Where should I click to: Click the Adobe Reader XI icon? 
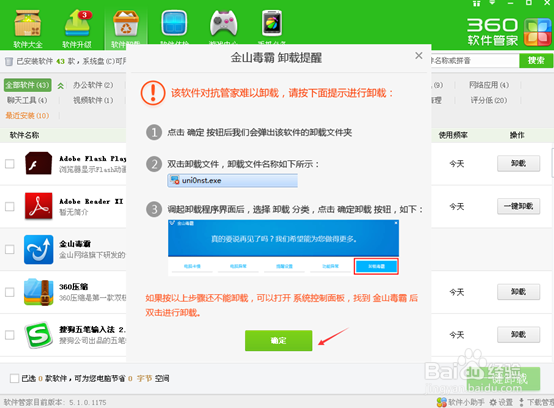pyautogui.click(x=39, y=206)
